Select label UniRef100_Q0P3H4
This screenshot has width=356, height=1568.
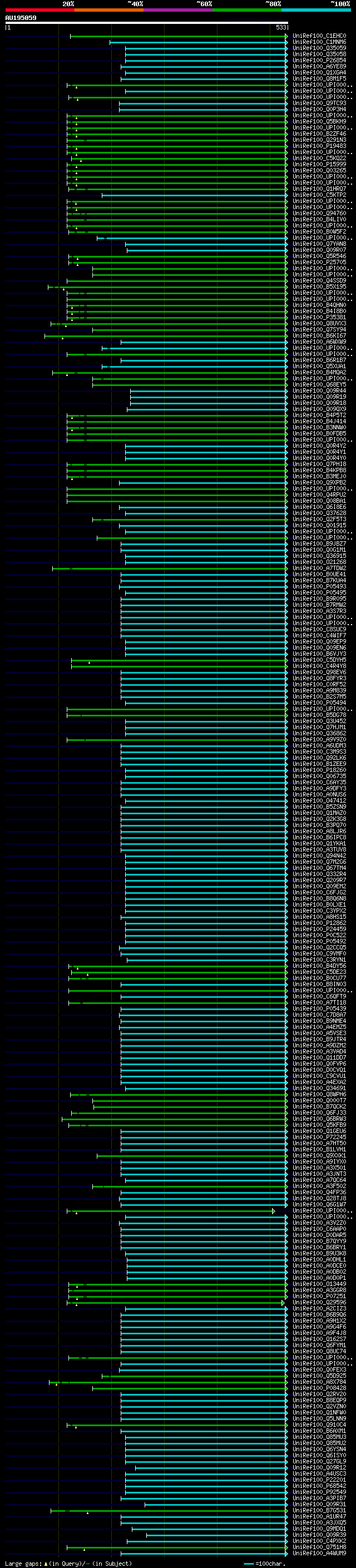click(319, 110)
